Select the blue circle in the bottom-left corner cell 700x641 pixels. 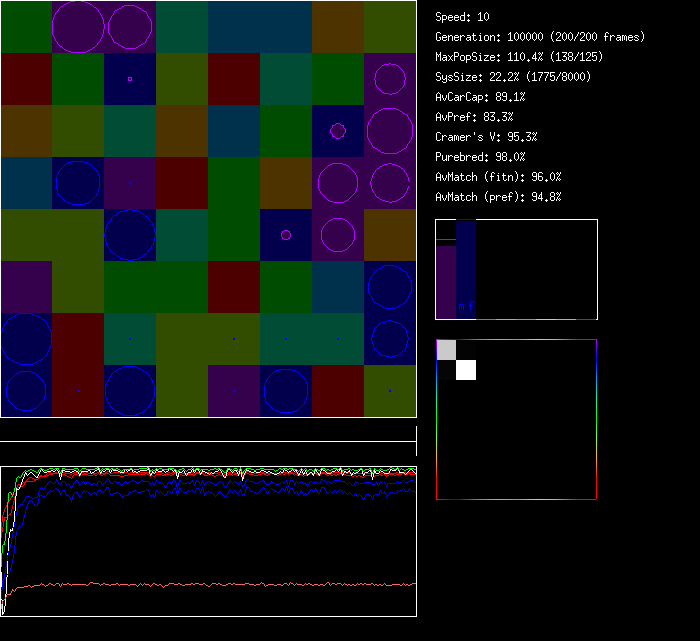pos(26,391)
